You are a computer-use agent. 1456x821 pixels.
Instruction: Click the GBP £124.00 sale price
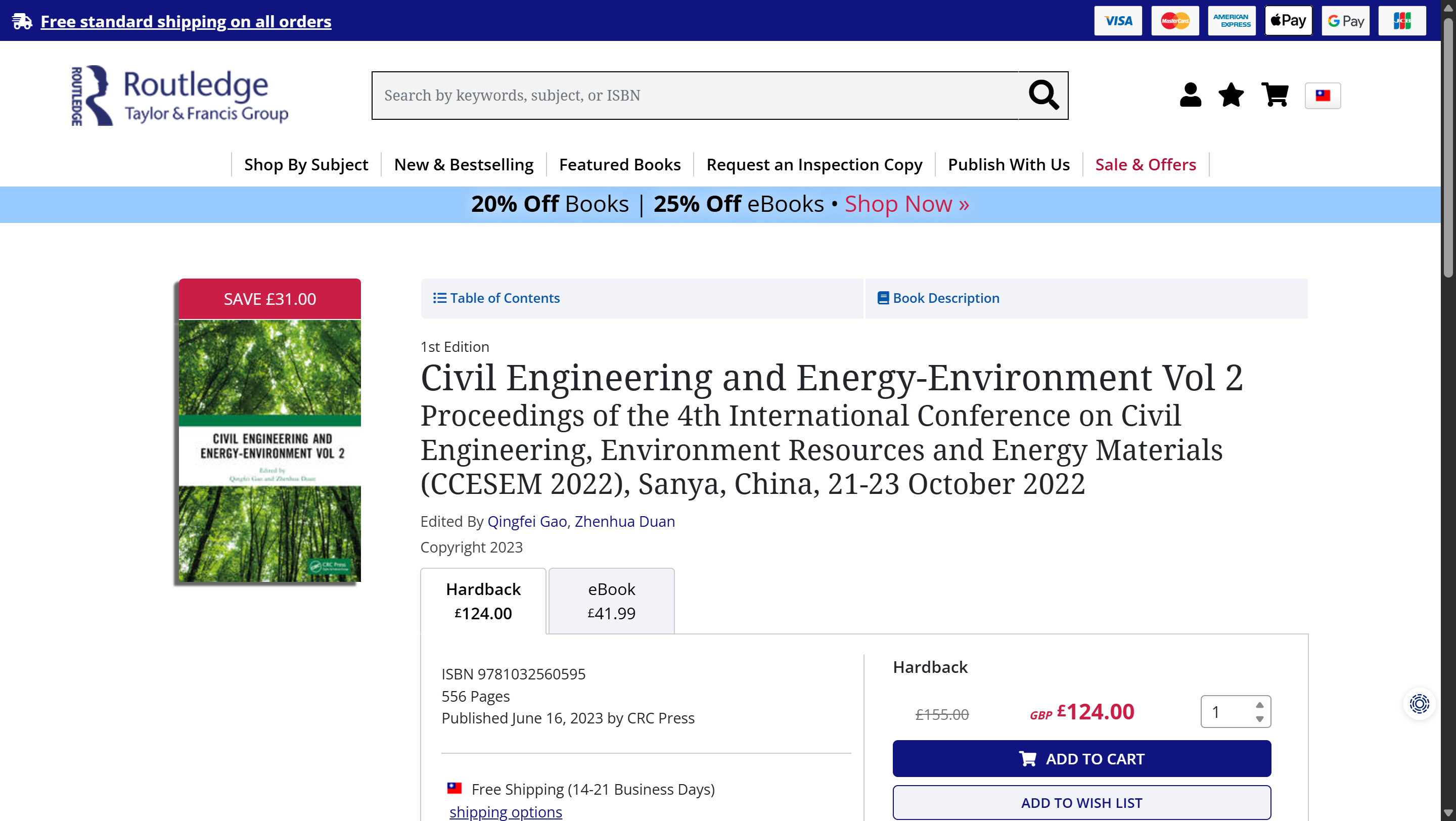[x=1082, y=712]
